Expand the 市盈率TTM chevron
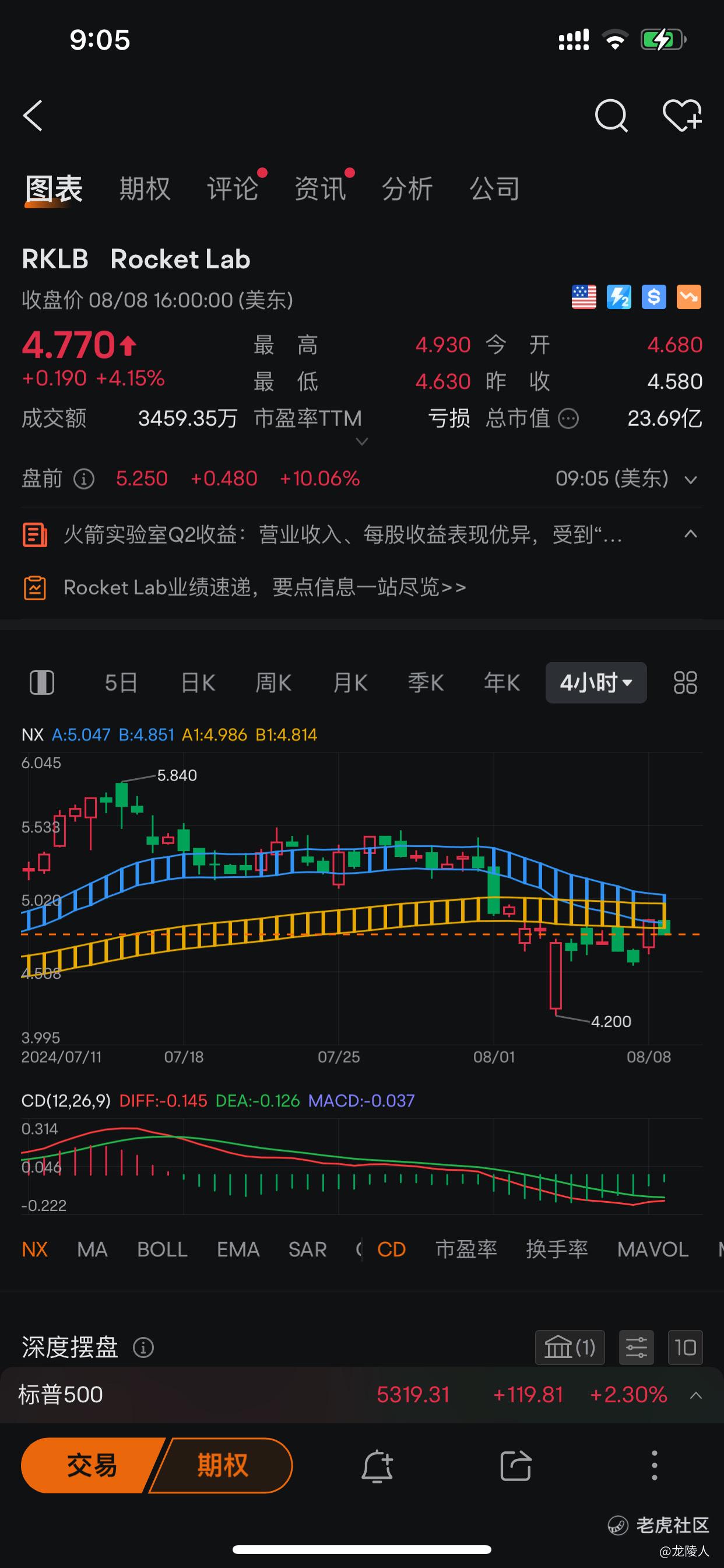 pyautogui.click(x=361, y=442)
